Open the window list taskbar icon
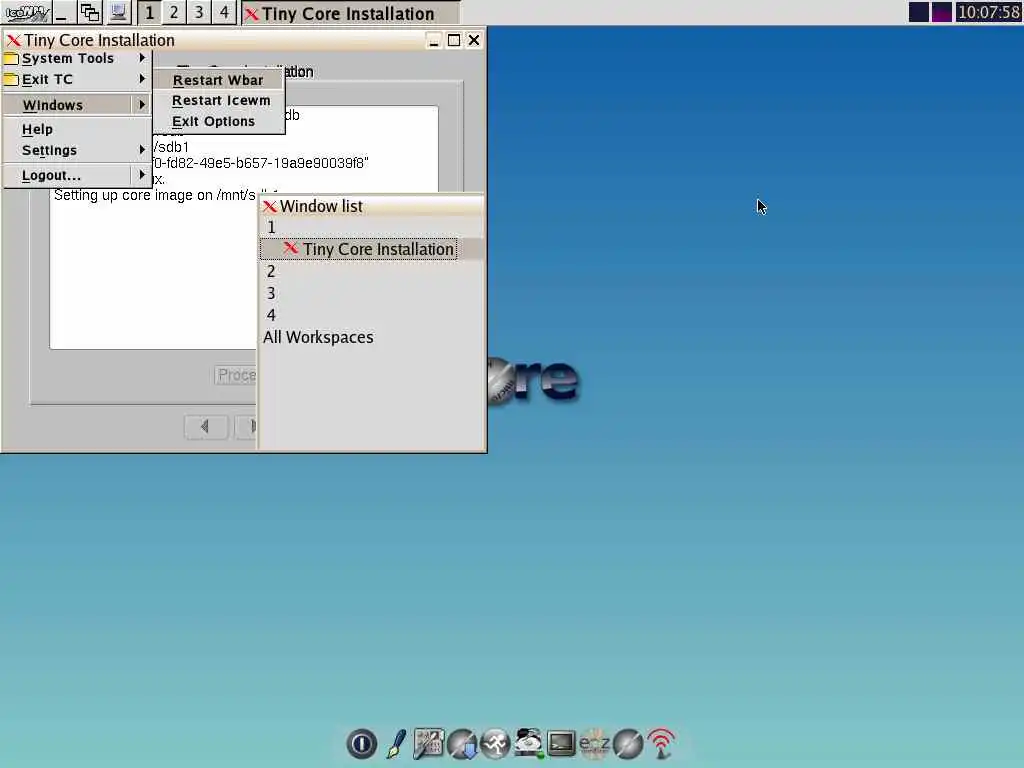1024x768 pixels. coord(89,12)
